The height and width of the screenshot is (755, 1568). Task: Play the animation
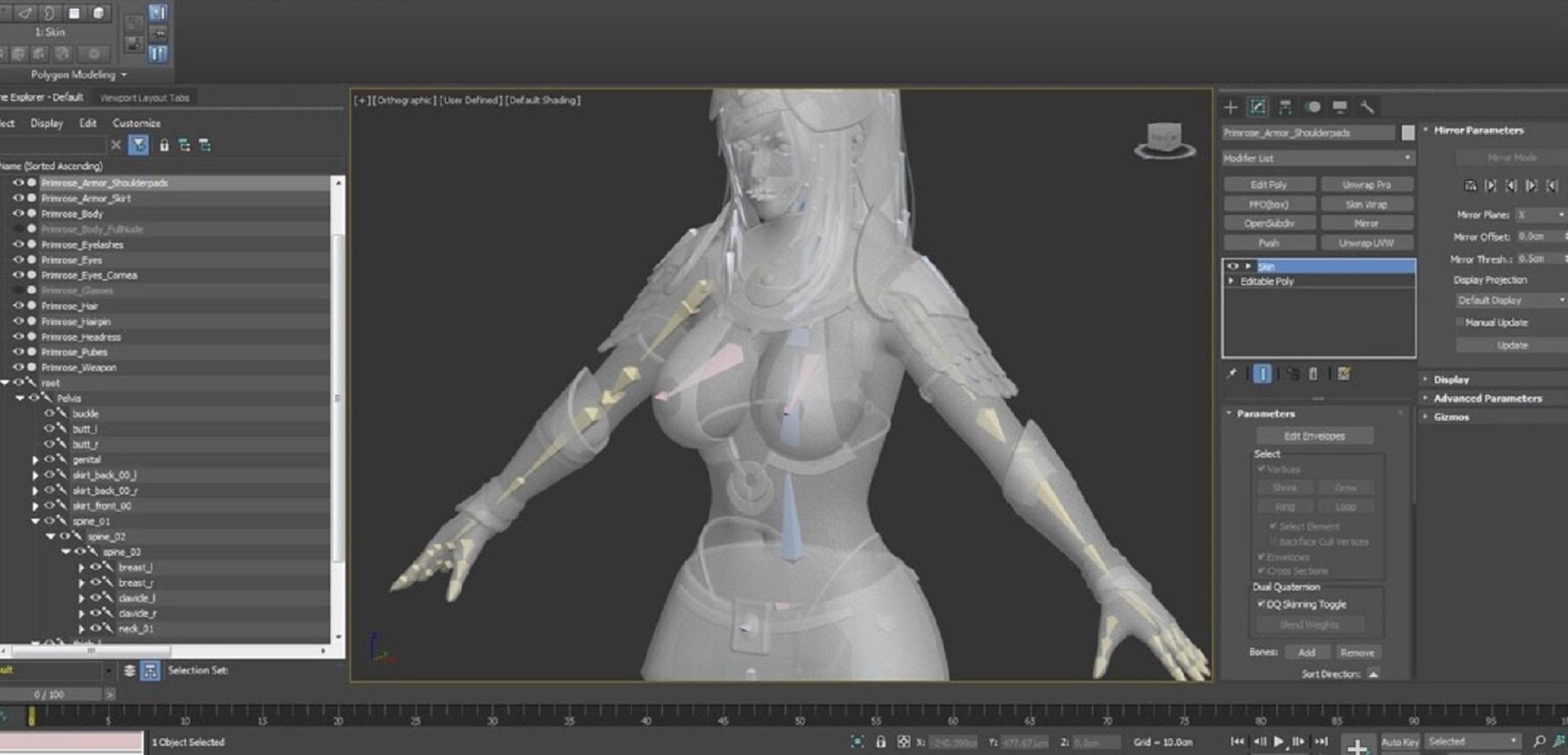coord(1279,742)
